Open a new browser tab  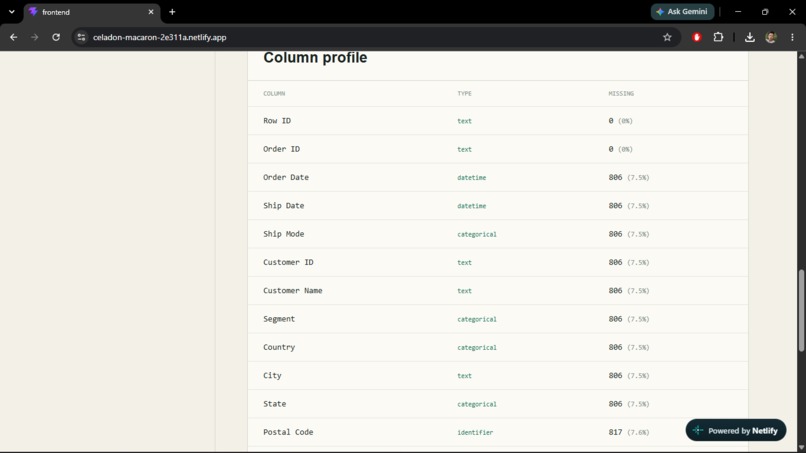(x=172, y=12)
